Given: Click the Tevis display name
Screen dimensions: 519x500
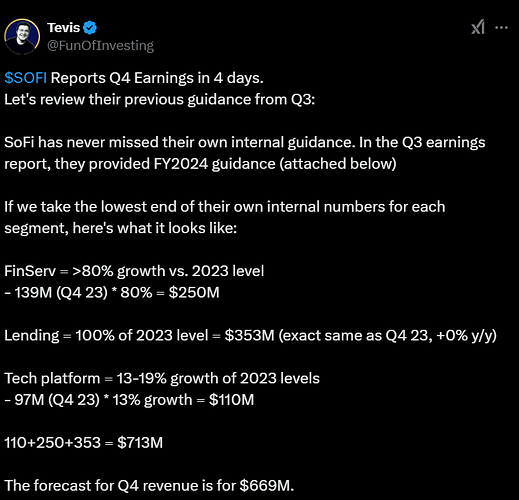Looking at the screenshot, I should coord(63,28).
